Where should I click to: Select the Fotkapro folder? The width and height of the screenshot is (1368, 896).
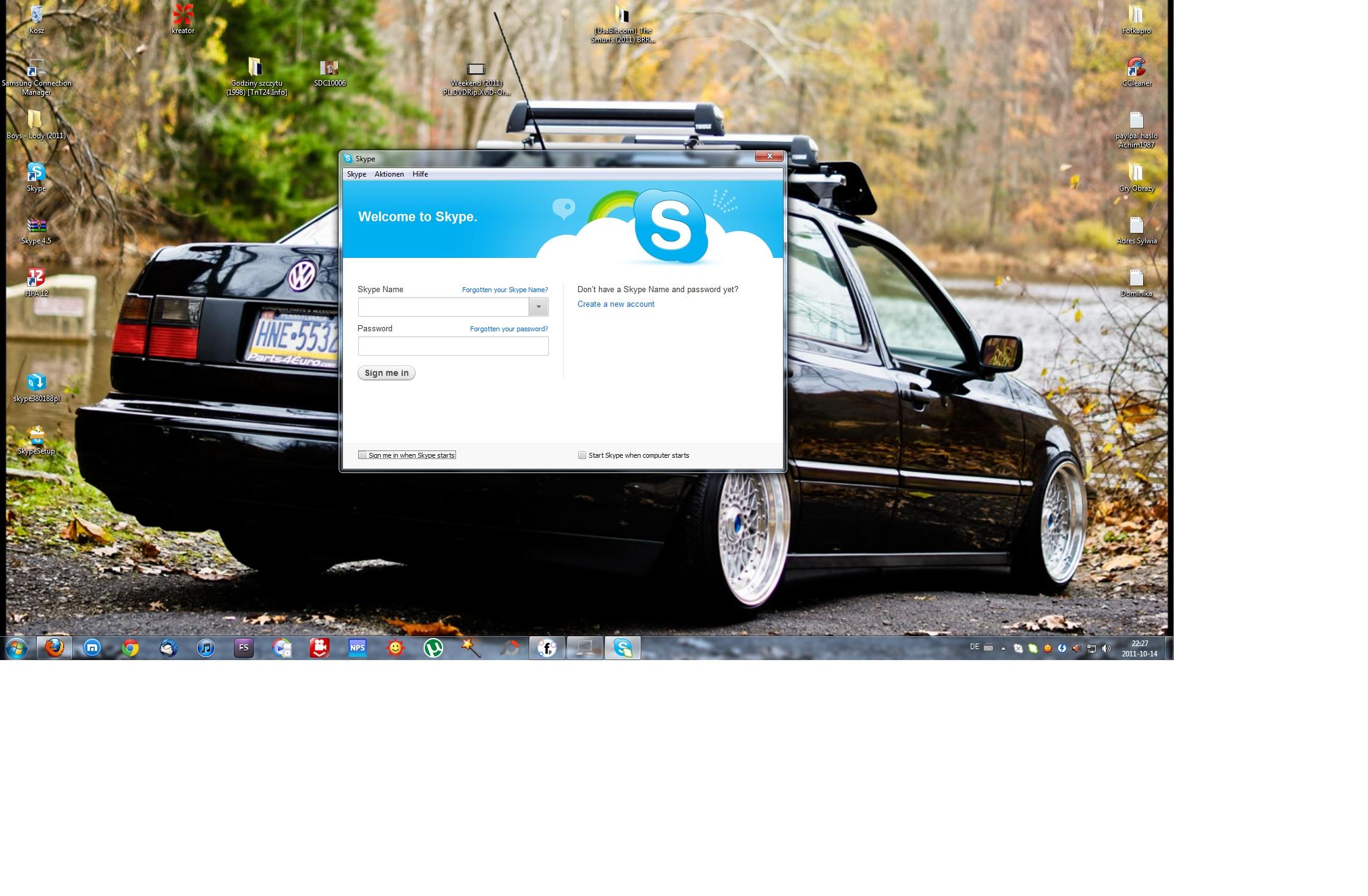[1136, 19]
